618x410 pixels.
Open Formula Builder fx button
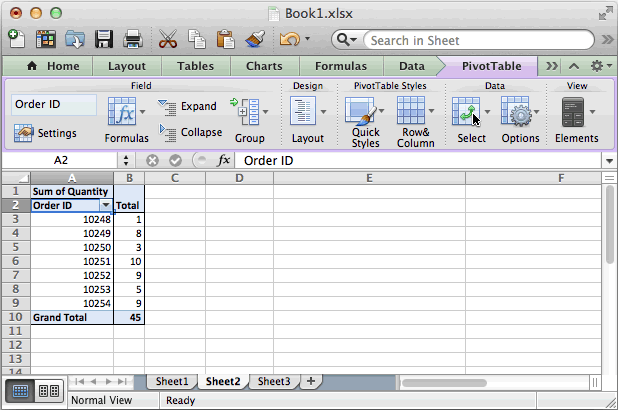[223, 160]
